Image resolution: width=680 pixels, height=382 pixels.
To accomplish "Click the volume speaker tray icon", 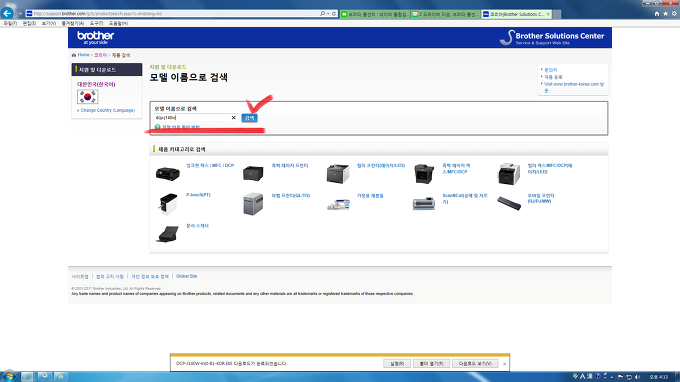I will pyautogui.click(x=637, y=377).
